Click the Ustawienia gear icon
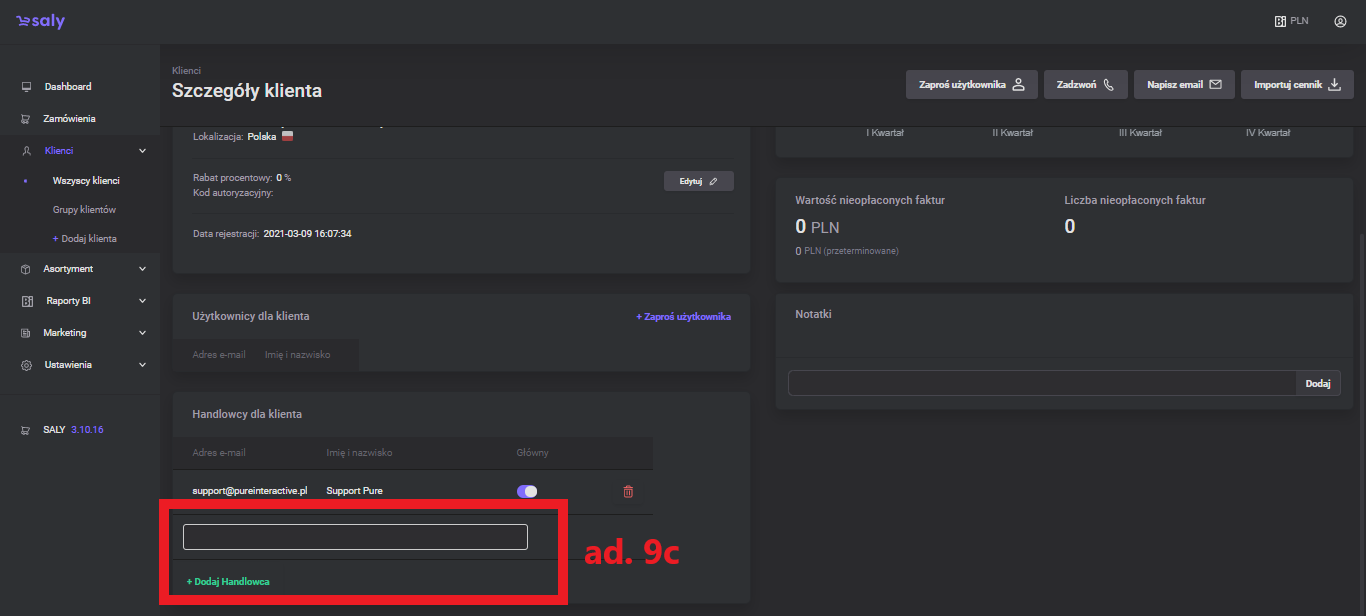This screenshot has width=1366, height=616. coord(27,365)
